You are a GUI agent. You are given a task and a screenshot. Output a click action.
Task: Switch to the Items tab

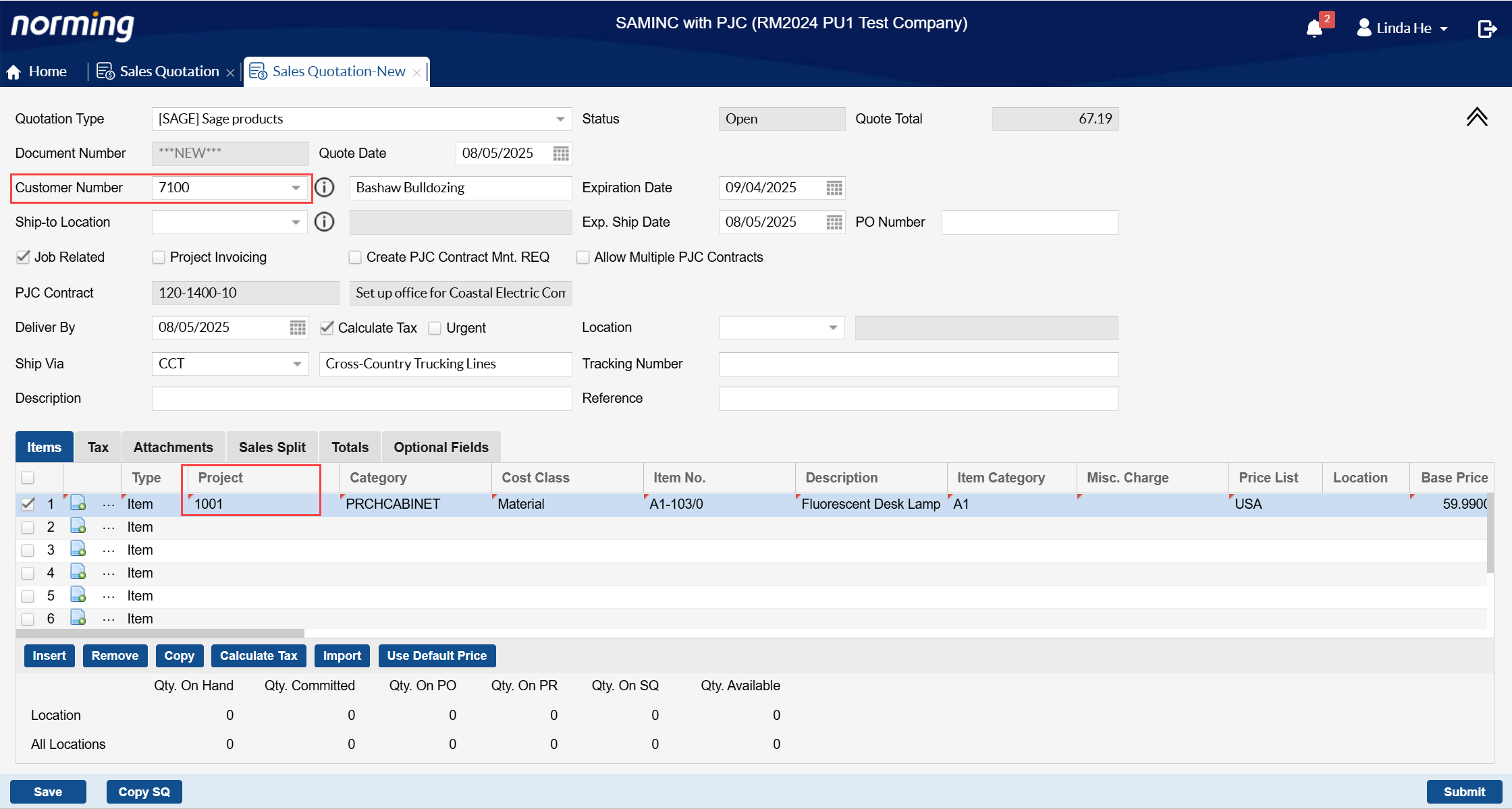point(45,447)
